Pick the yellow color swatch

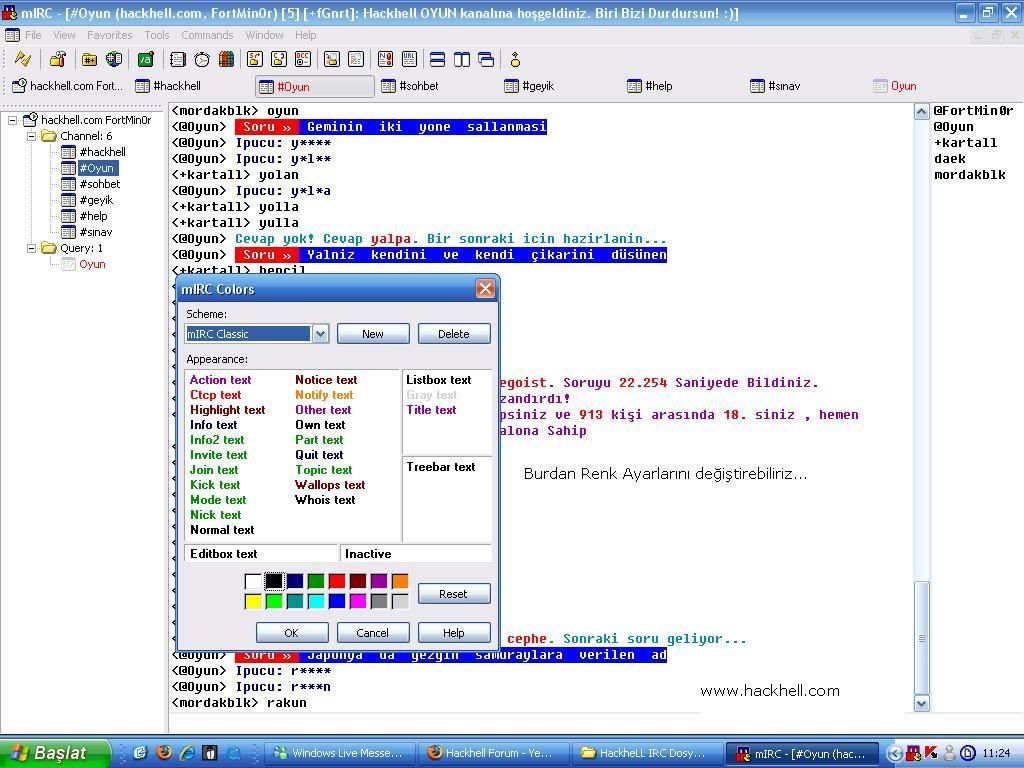point(253,601)
